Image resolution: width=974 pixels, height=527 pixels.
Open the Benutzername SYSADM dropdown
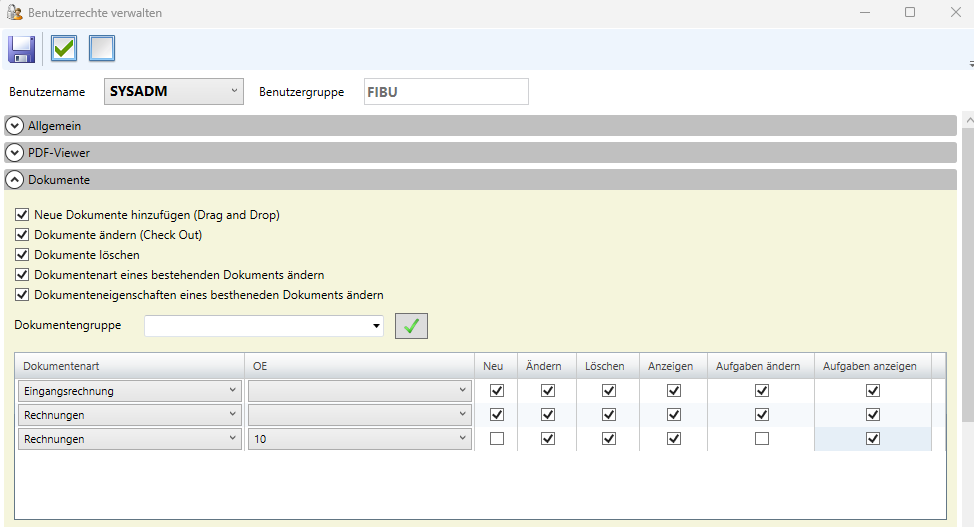click(x=234, y=91)
